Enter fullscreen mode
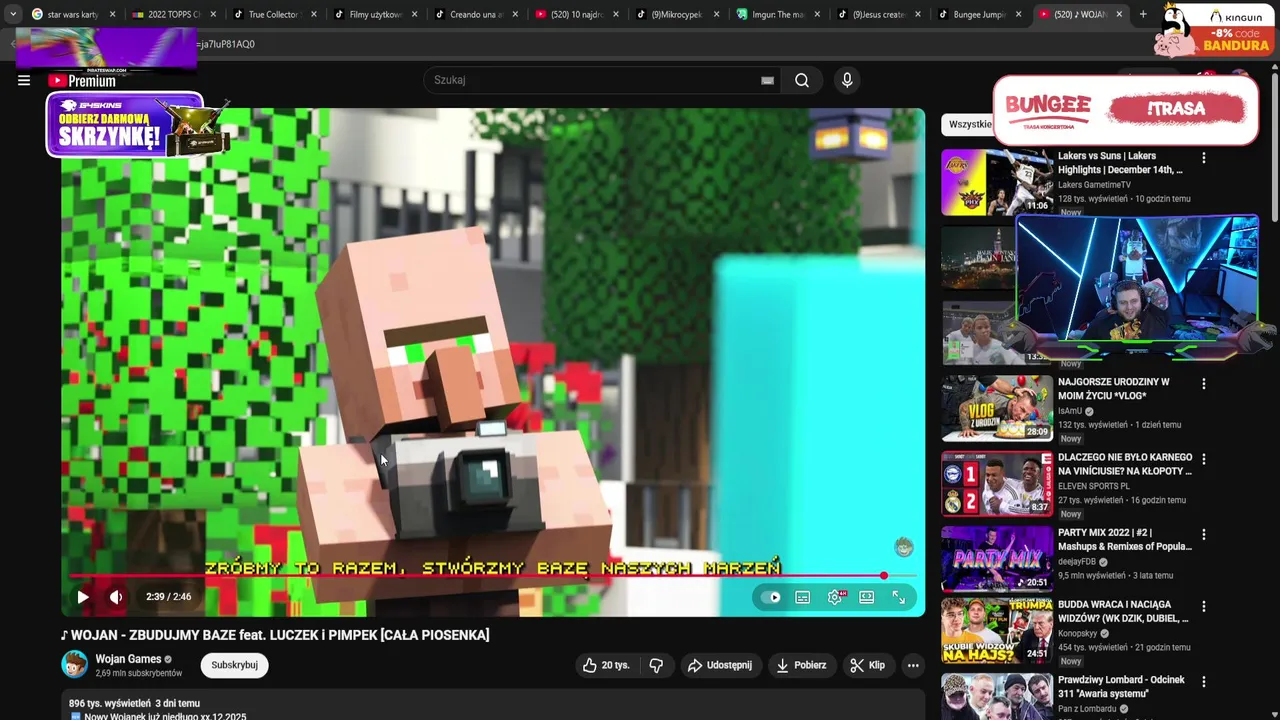The width and height of the screenshot is (1280, 720). click(899, 597)
